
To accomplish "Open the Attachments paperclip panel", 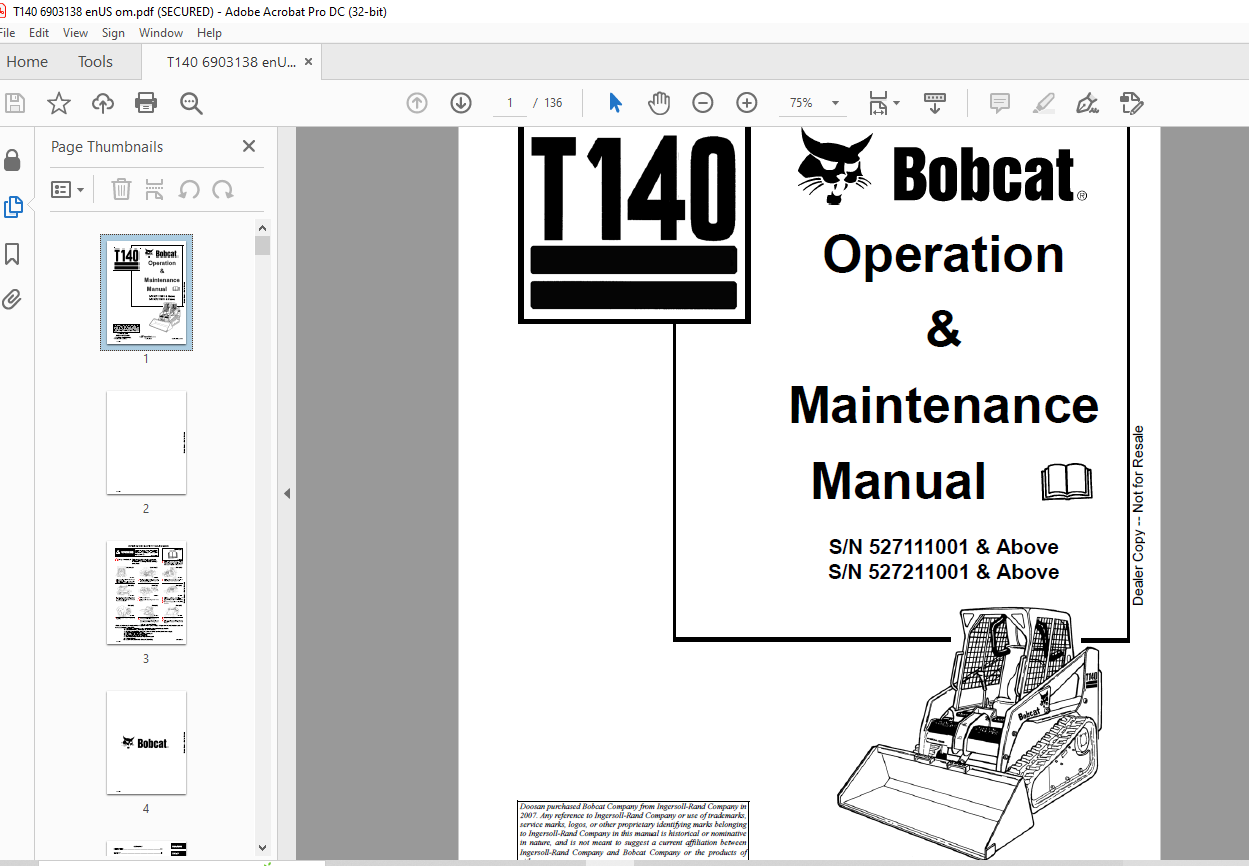I will 12,299.
